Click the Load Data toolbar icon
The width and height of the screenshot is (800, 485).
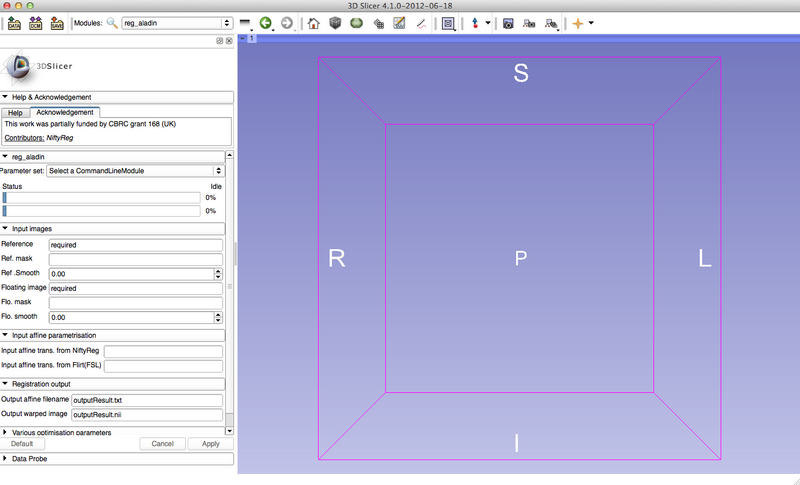point(14,22)
